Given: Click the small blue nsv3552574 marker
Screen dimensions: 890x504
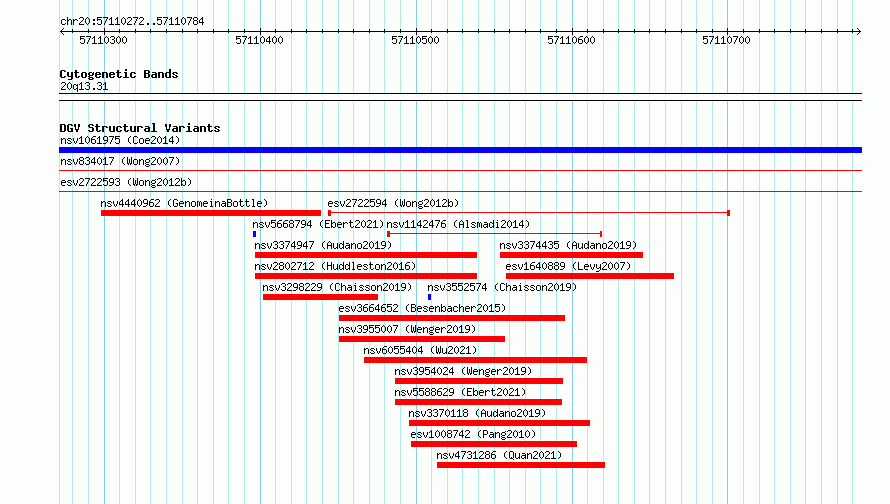Looking at the screenshot, I should tap(430, 297).
